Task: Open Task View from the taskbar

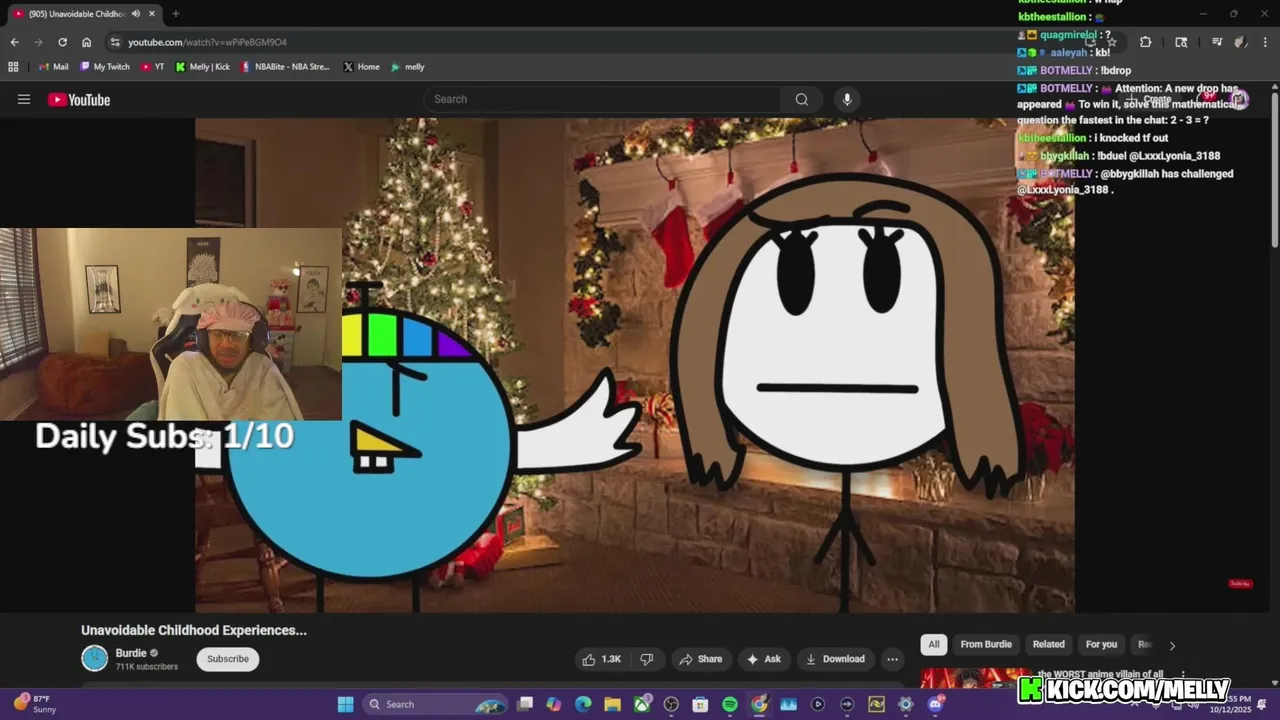Action: tap(525, 704)
